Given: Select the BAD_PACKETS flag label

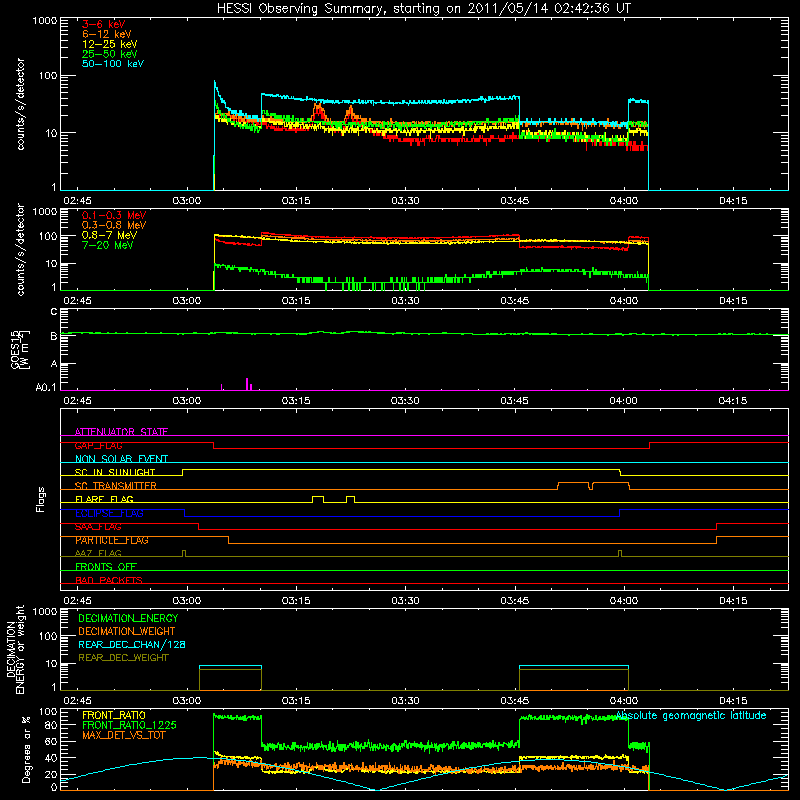Looking at the screenshot, I should tap(109, 580).
